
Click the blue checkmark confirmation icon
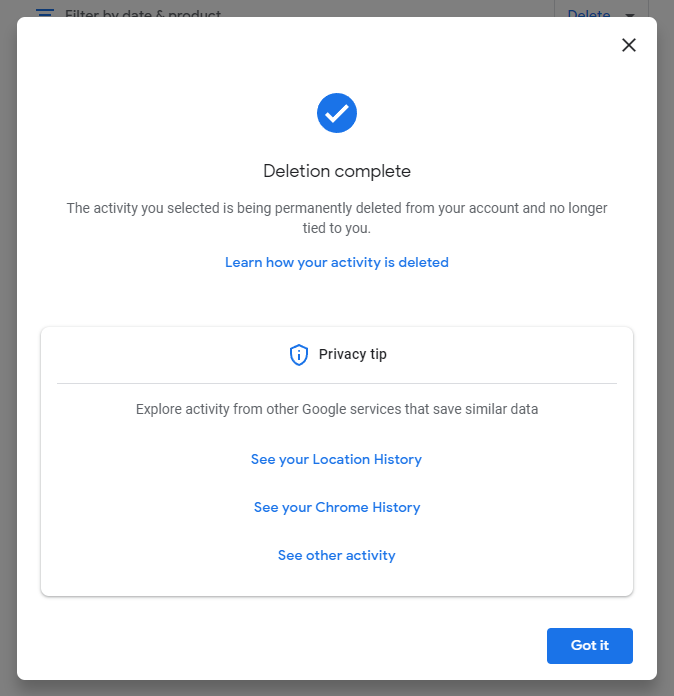(337, 113)
